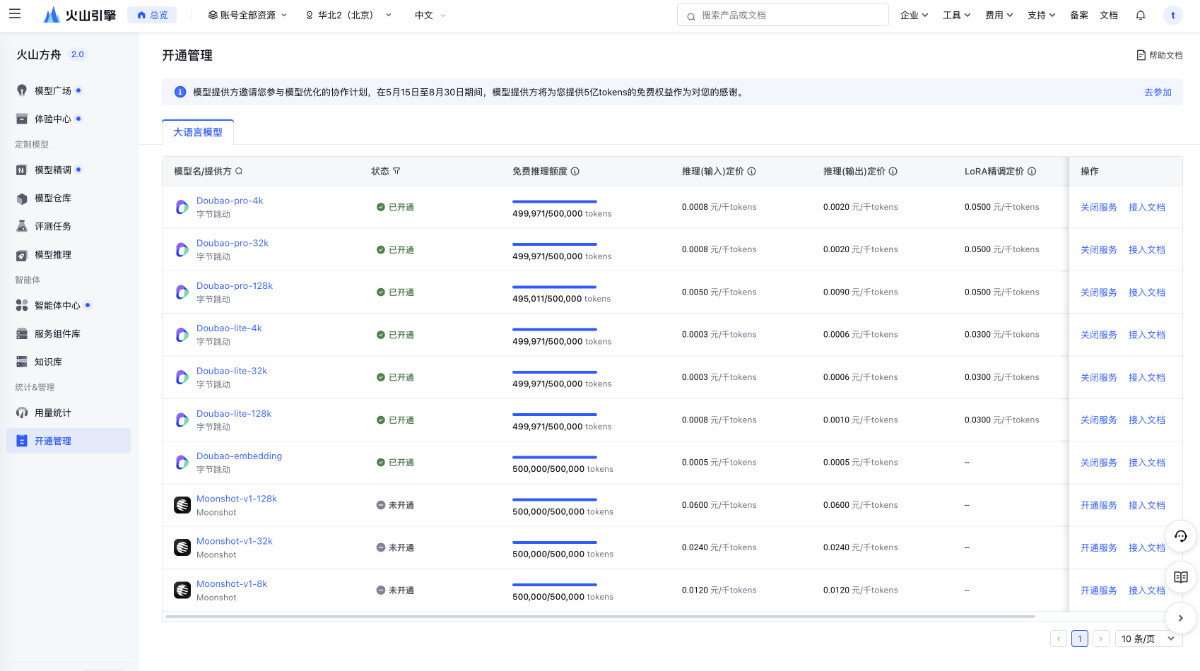Screen dimensions: 1200x671
Task: Click the 去参加 link in banner
Action: click(x=1158, y=92)
